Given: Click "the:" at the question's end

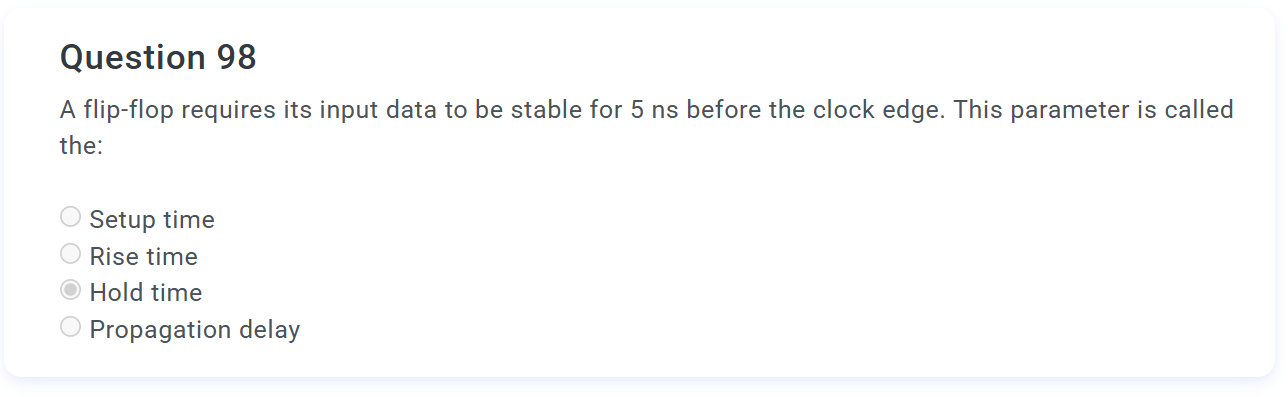Looking at the screenshot, I should [x=82, y=145].
